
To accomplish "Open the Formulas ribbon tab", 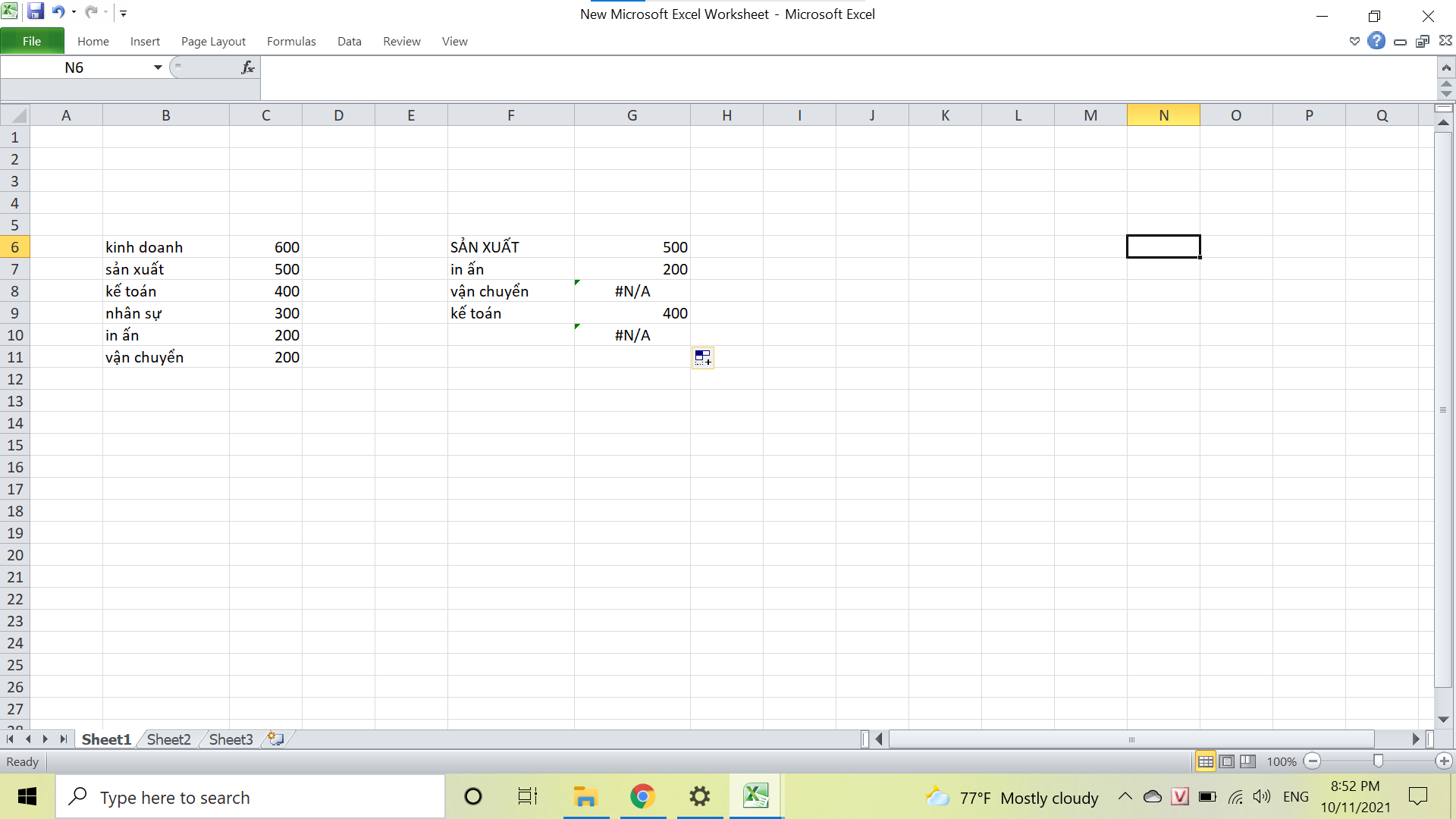I will 291,41.
